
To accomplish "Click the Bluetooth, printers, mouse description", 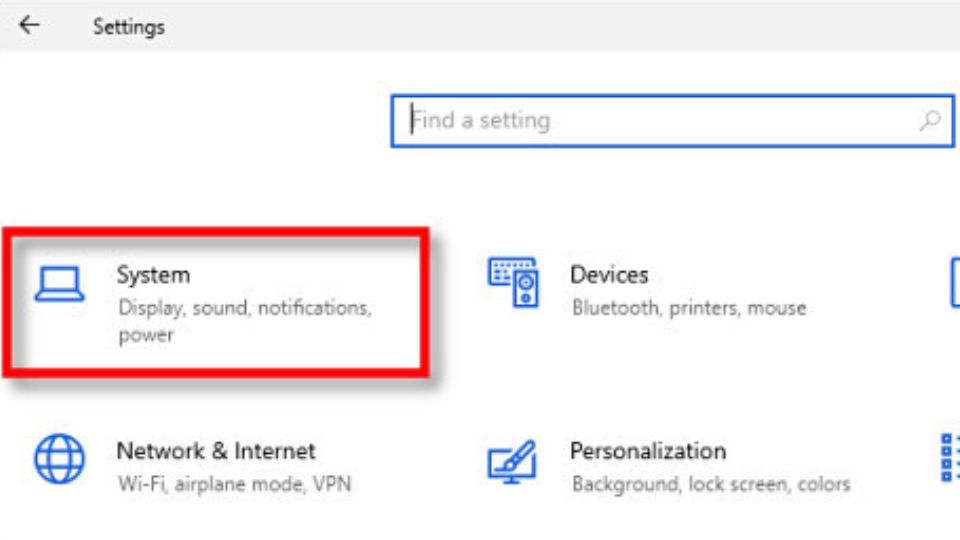I will (x=689, y=308).
